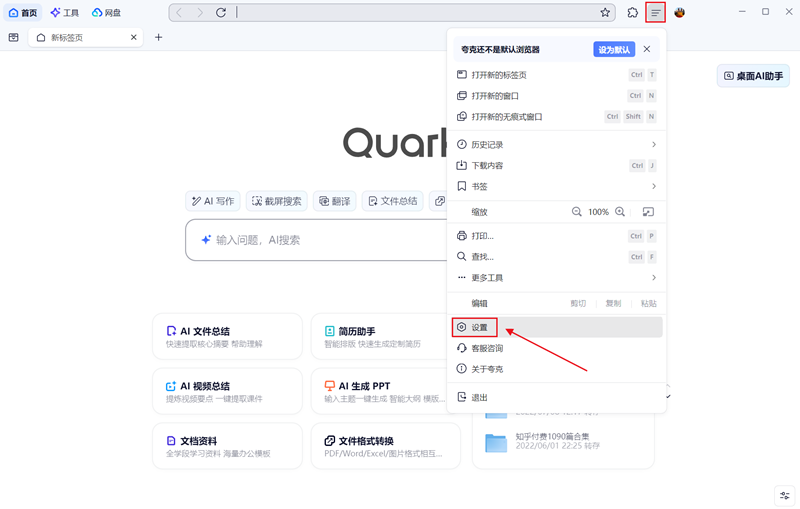Screen dimensions: 800x509
Task: Expand the 更多工具 submenu
Action: (557, 278)
